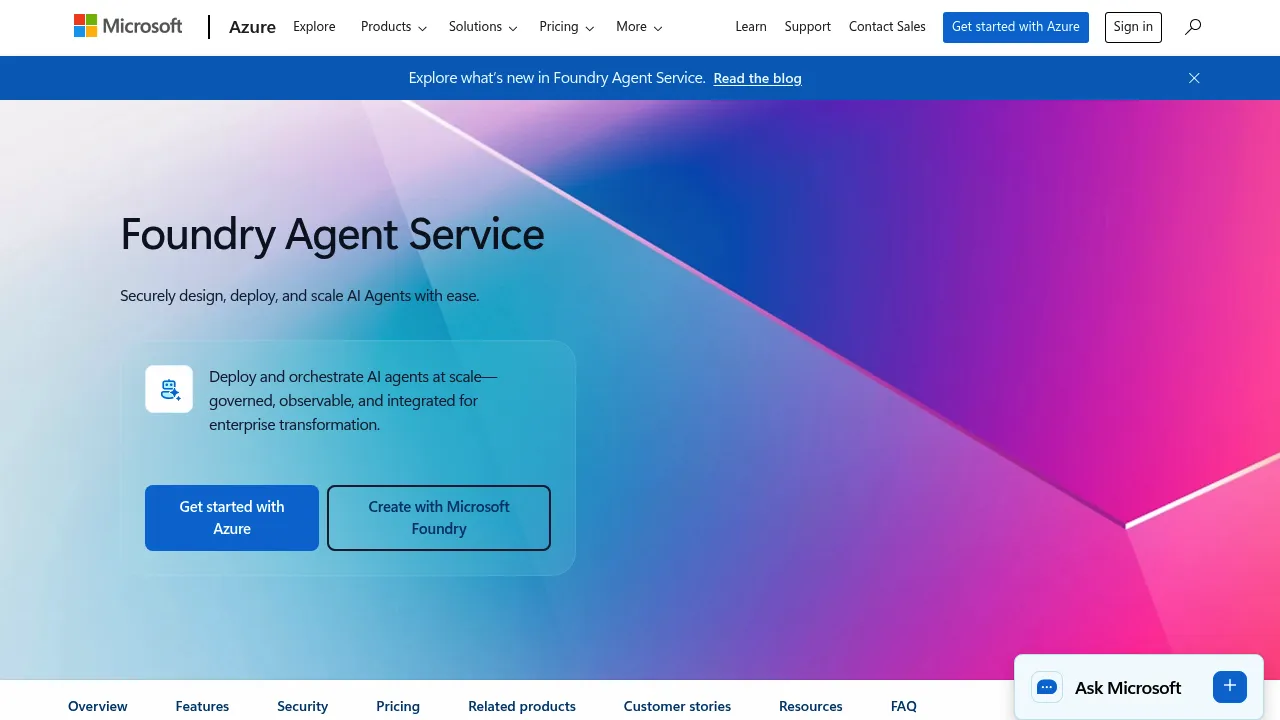The image size is (1280, 720).
Task: Go to the Security tab
Action: [303, 706]
